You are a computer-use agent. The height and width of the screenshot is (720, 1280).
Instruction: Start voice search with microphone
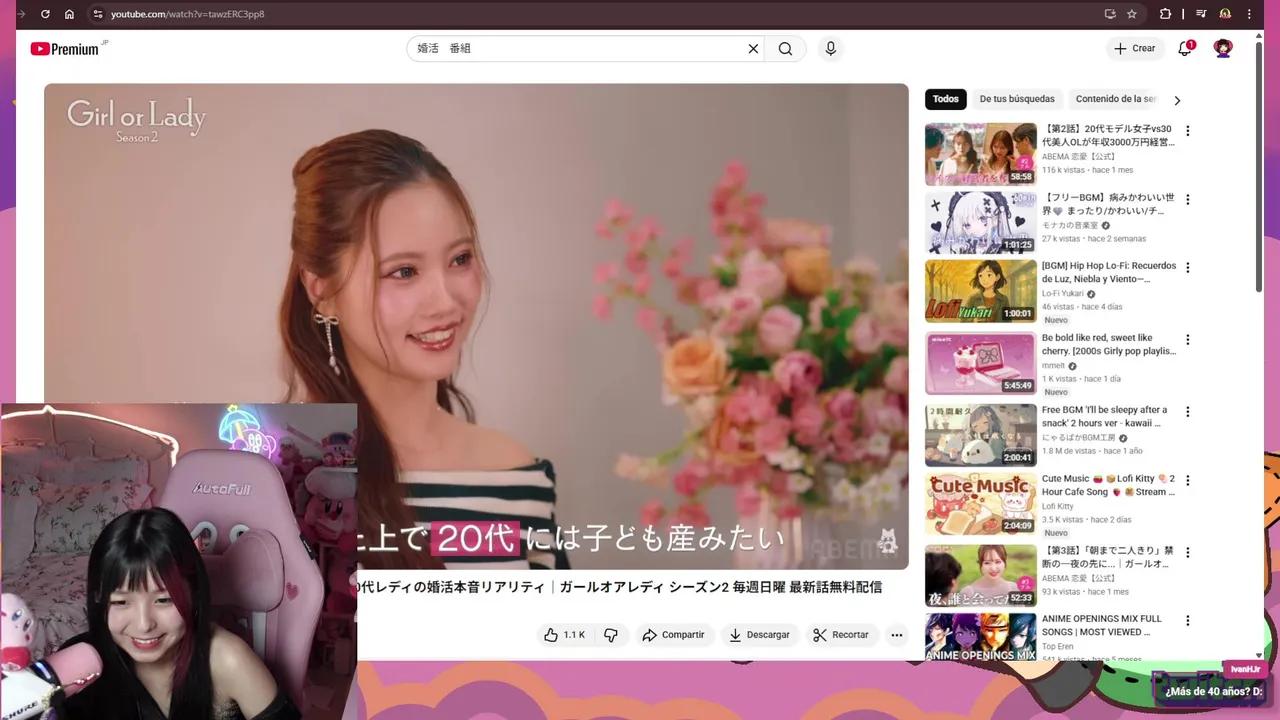[830, 48]
